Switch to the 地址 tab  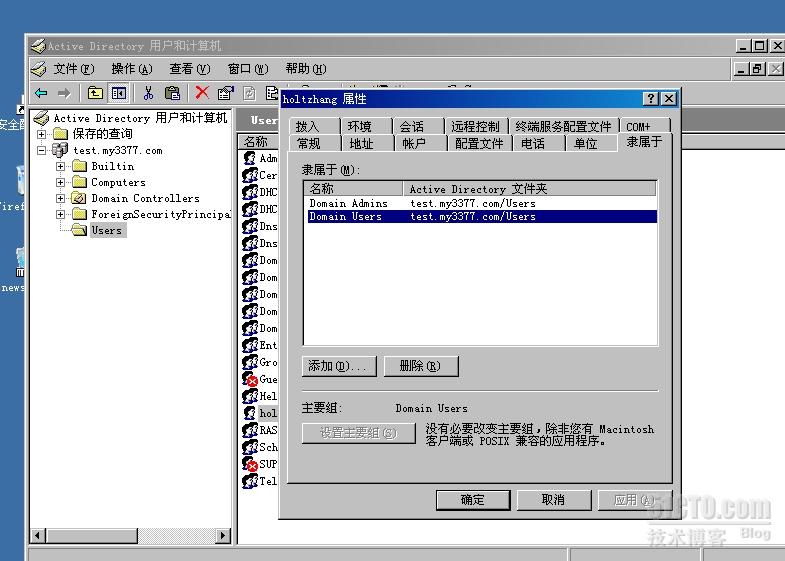pyautogui.click(x=368, y=144)
